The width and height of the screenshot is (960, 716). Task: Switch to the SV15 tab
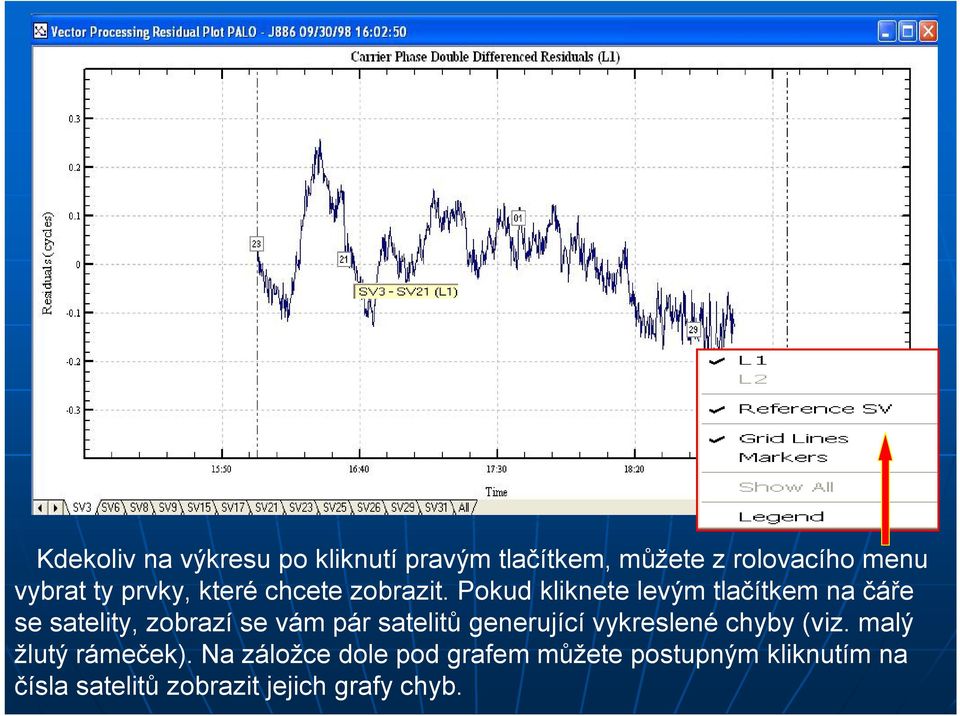(x=198, y=507)
